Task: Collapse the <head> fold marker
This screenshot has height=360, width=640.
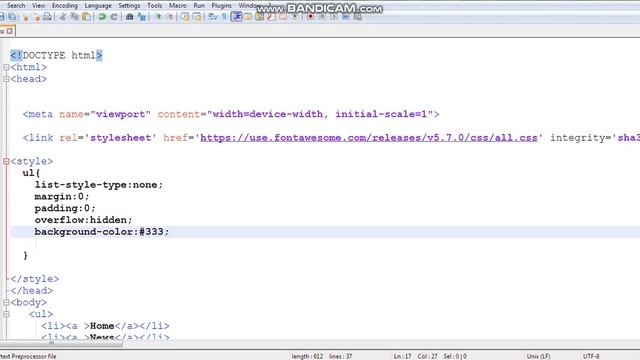Action: [6, 79]
